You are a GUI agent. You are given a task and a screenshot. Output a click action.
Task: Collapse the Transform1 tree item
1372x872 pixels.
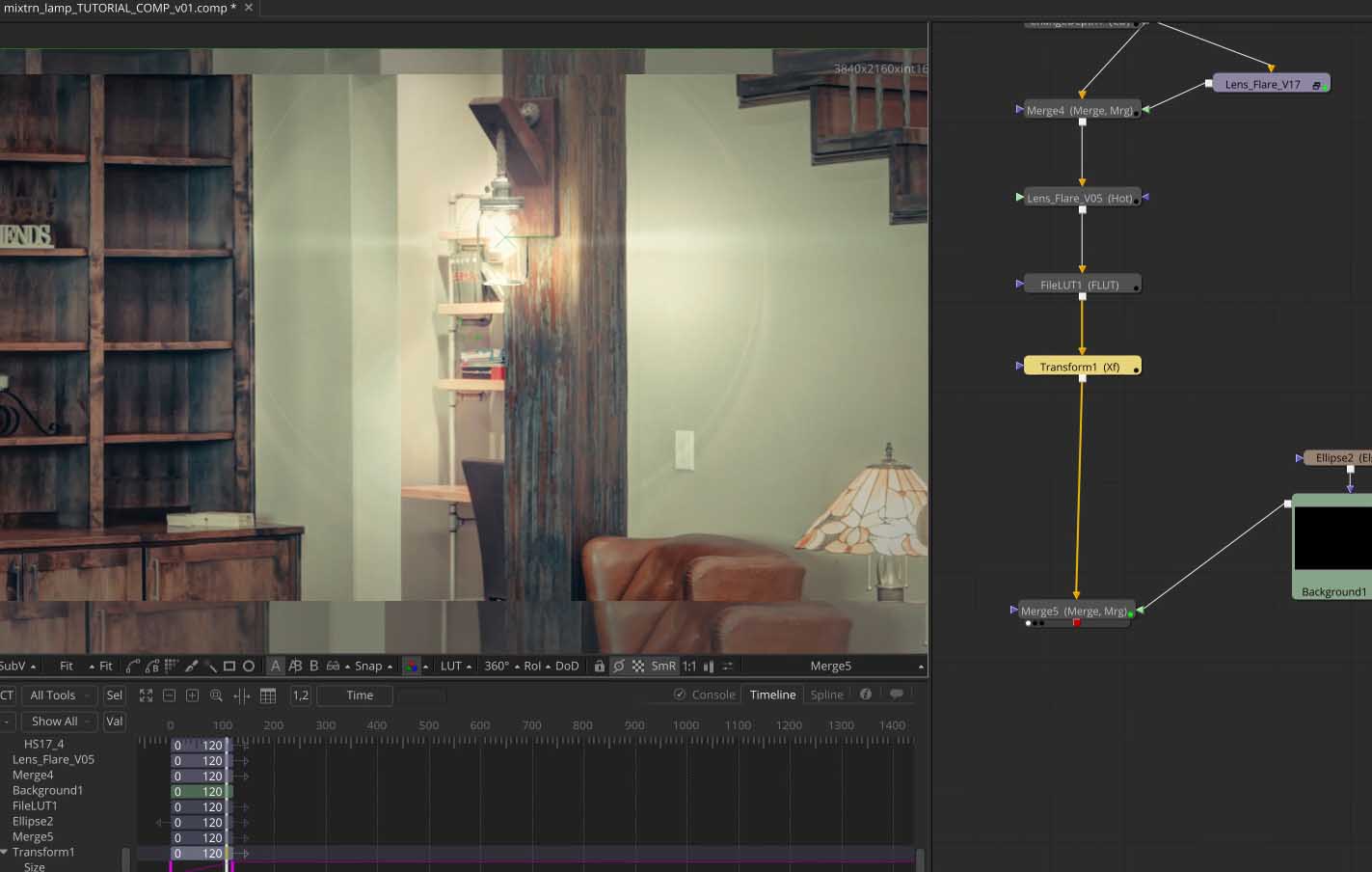point(5,852)
